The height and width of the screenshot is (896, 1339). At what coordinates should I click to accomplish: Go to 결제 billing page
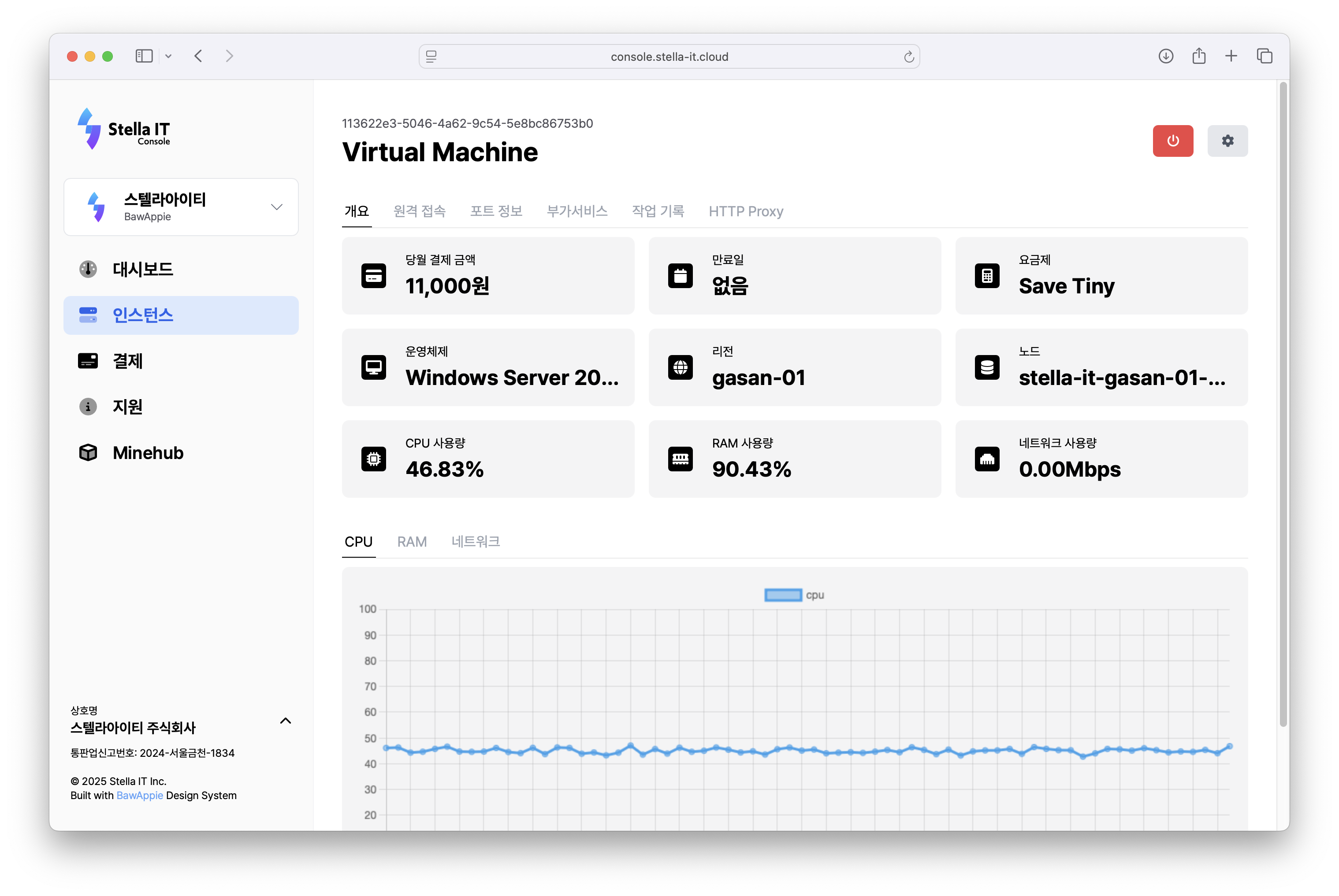tap(127, 361)
